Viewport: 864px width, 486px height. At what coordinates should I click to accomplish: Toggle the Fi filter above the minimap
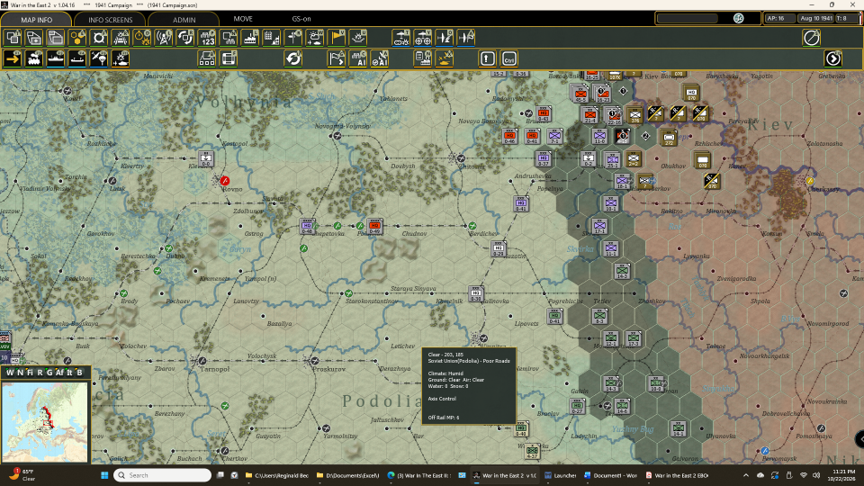tap(30, 372)
